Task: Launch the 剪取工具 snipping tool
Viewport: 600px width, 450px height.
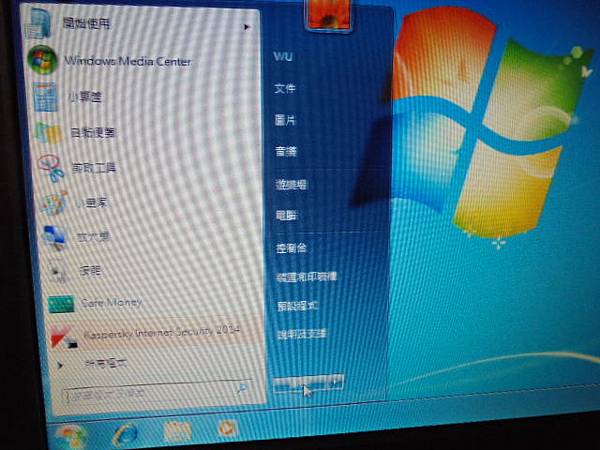Action: click(x=94, y=168)
